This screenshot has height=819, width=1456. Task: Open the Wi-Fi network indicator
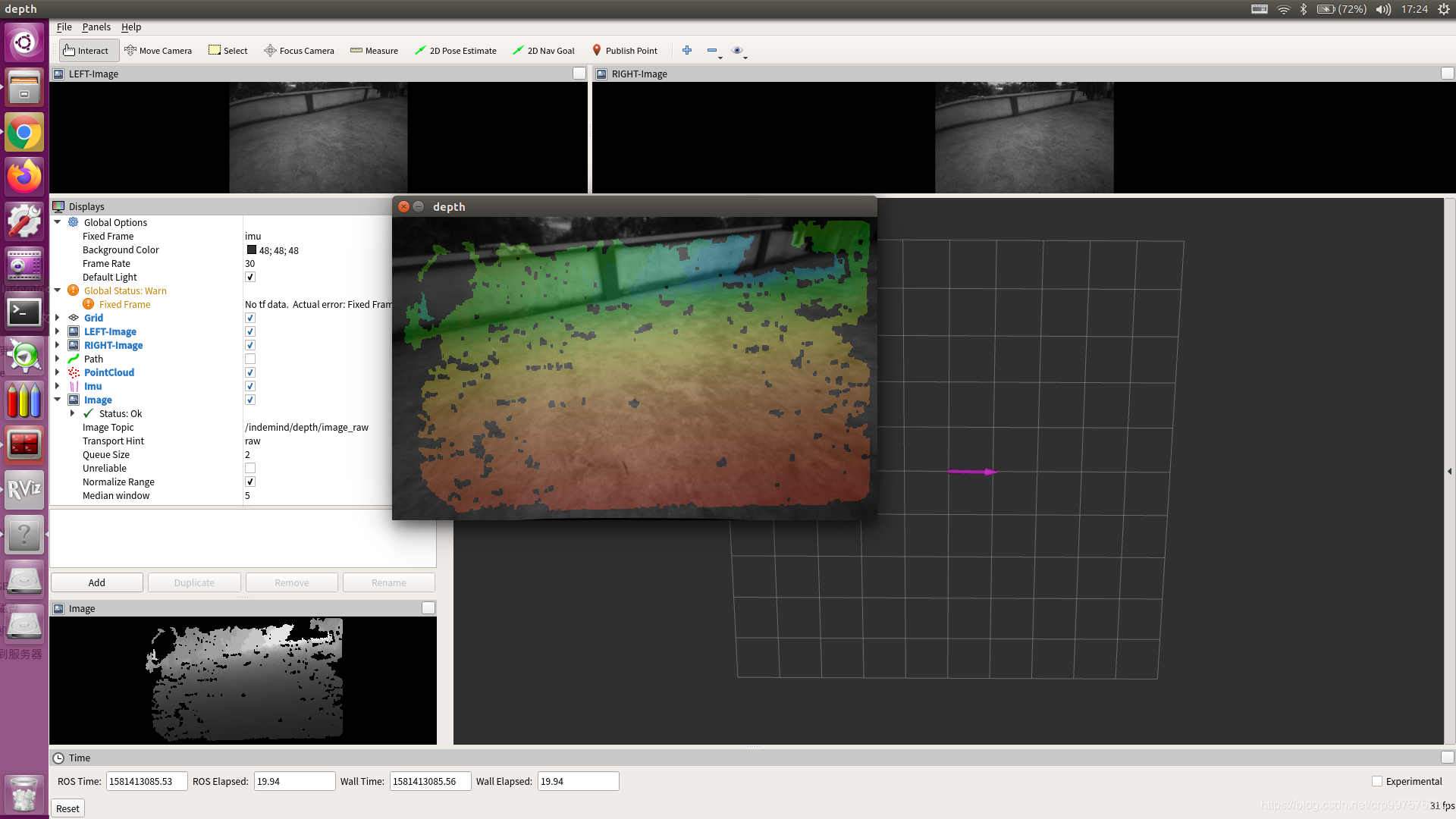point(1283,9)
